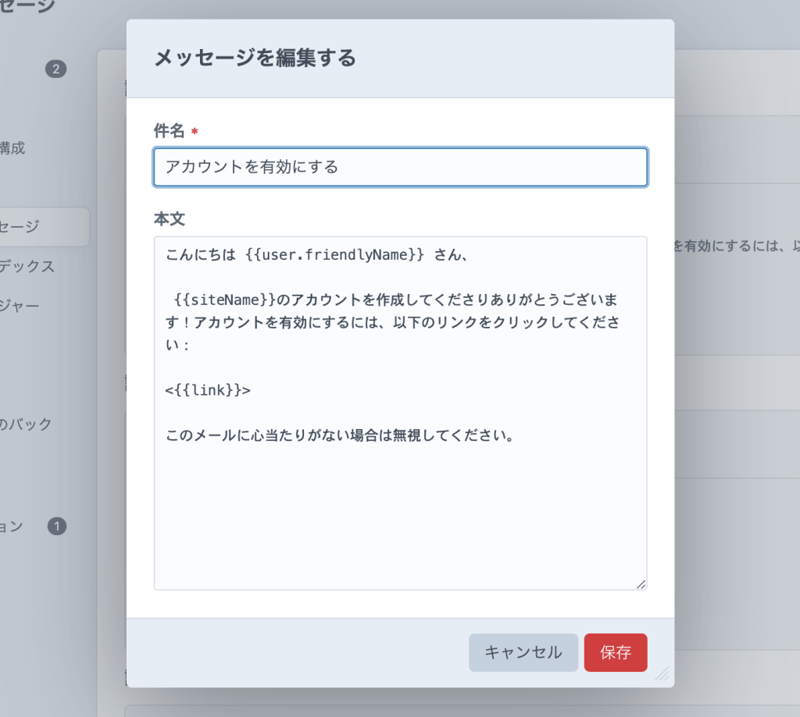Click the red 保存 button
This screenshot has width=800, height=717.
point(615,652)
